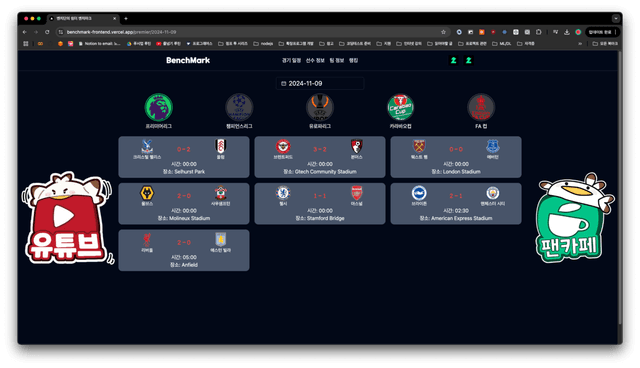Click the BenchMark logo
This screenshot has height=368, width=640.
pyautogui.click(x=188, y=60)
